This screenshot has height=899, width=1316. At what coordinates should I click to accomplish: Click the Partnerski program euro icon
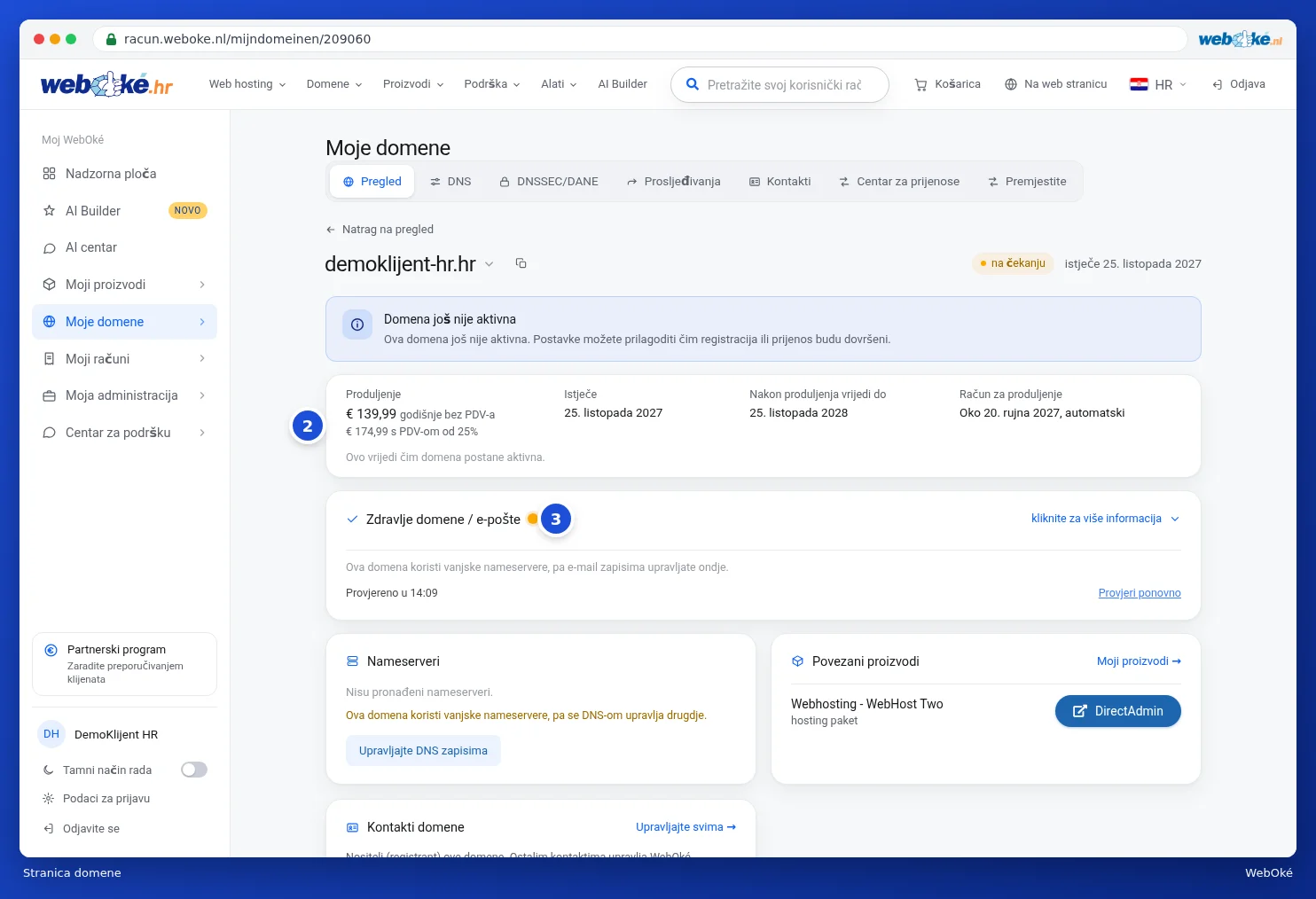click(x=51, y=650)
